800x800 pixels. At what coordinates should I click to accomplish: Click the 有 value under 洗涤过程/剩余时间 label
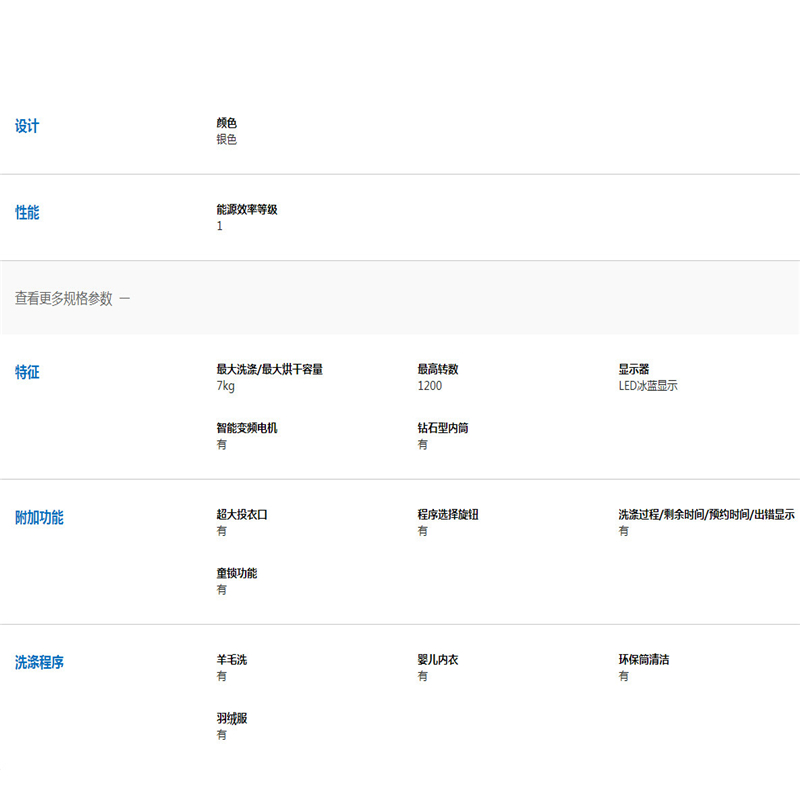pos(623,531)
